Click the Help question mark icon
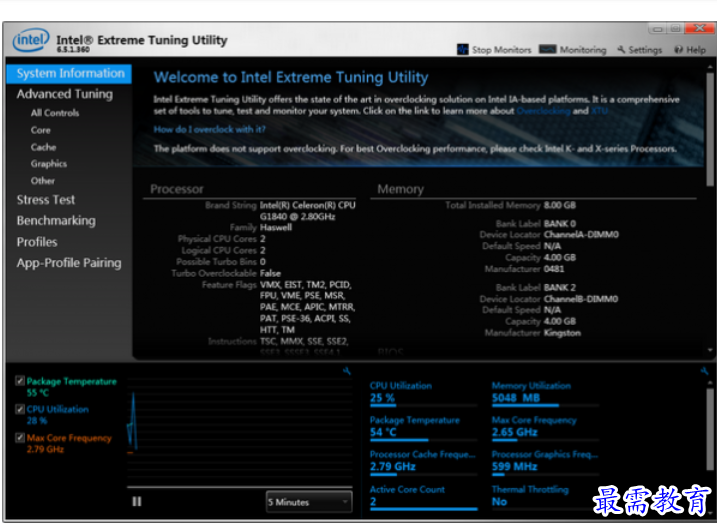Screen dimensions: 717x532 coord(679,49)
